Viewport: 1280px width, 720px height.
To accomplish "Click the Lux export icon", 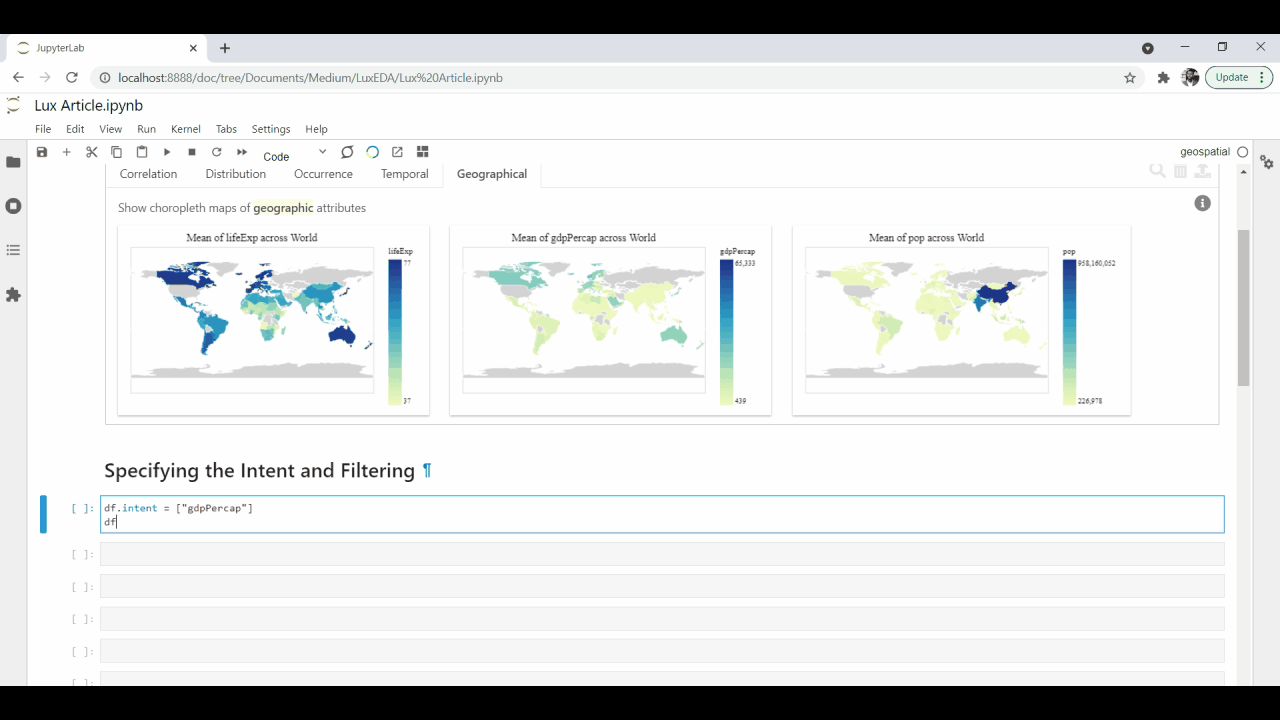I will [1203, 171].
